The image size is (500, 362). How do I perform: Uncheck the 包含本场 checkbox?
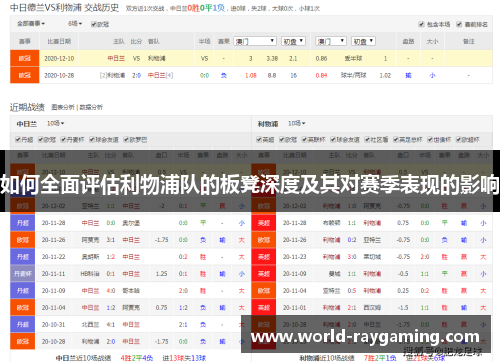421,24
